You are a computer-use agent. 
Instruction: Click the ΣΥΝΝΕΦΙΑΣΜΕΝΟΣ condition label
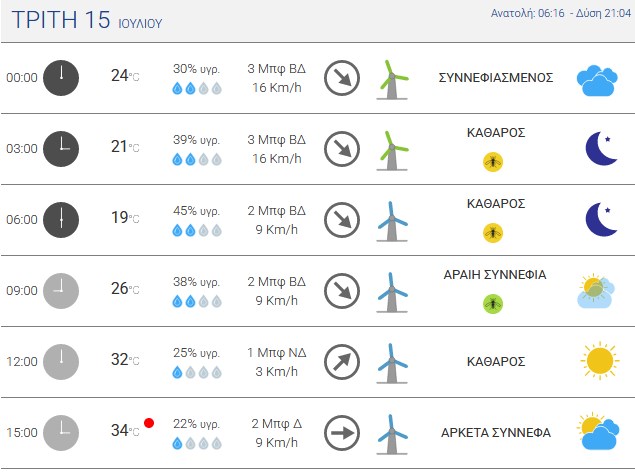click(496, 78)
